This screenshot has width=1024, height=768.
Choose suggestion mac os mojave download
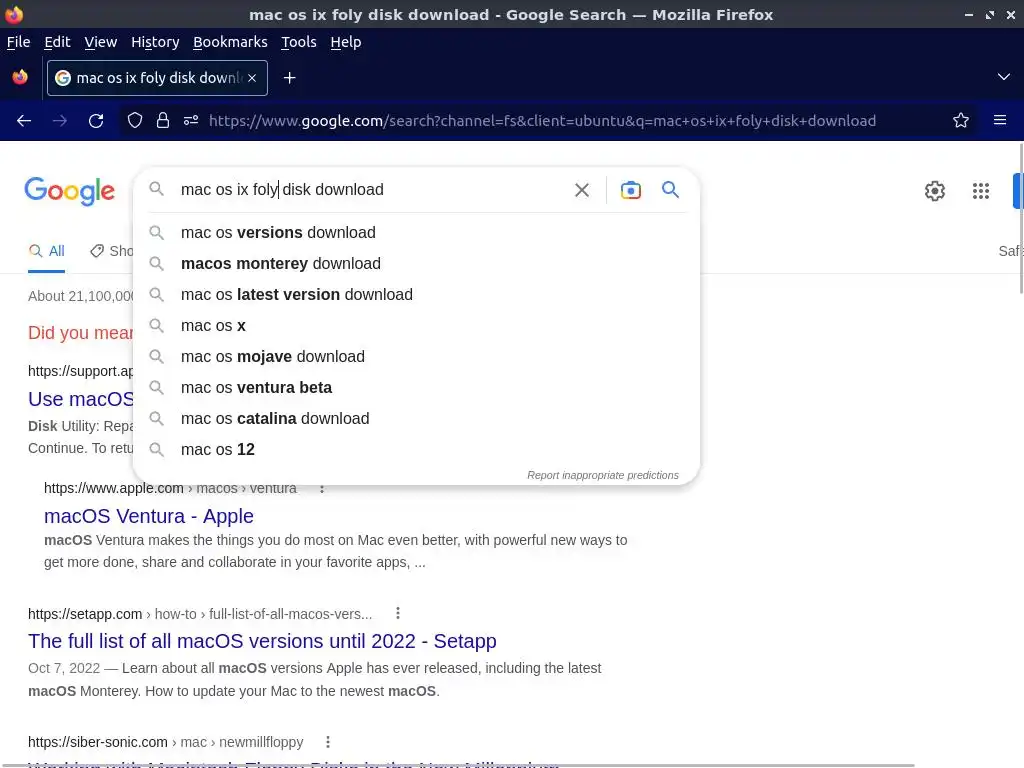[x=417, y=357]
